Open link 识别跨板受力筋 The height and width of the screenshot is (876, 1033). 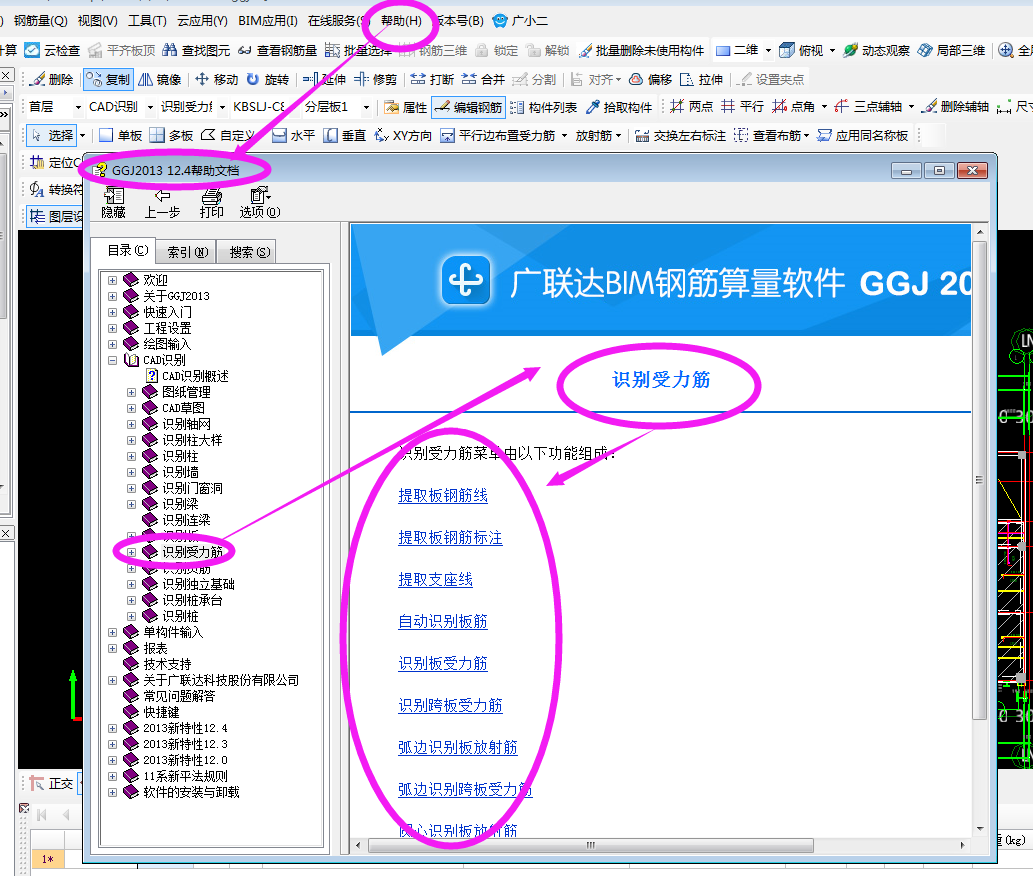pyautogui.click(x=450, y=705)
